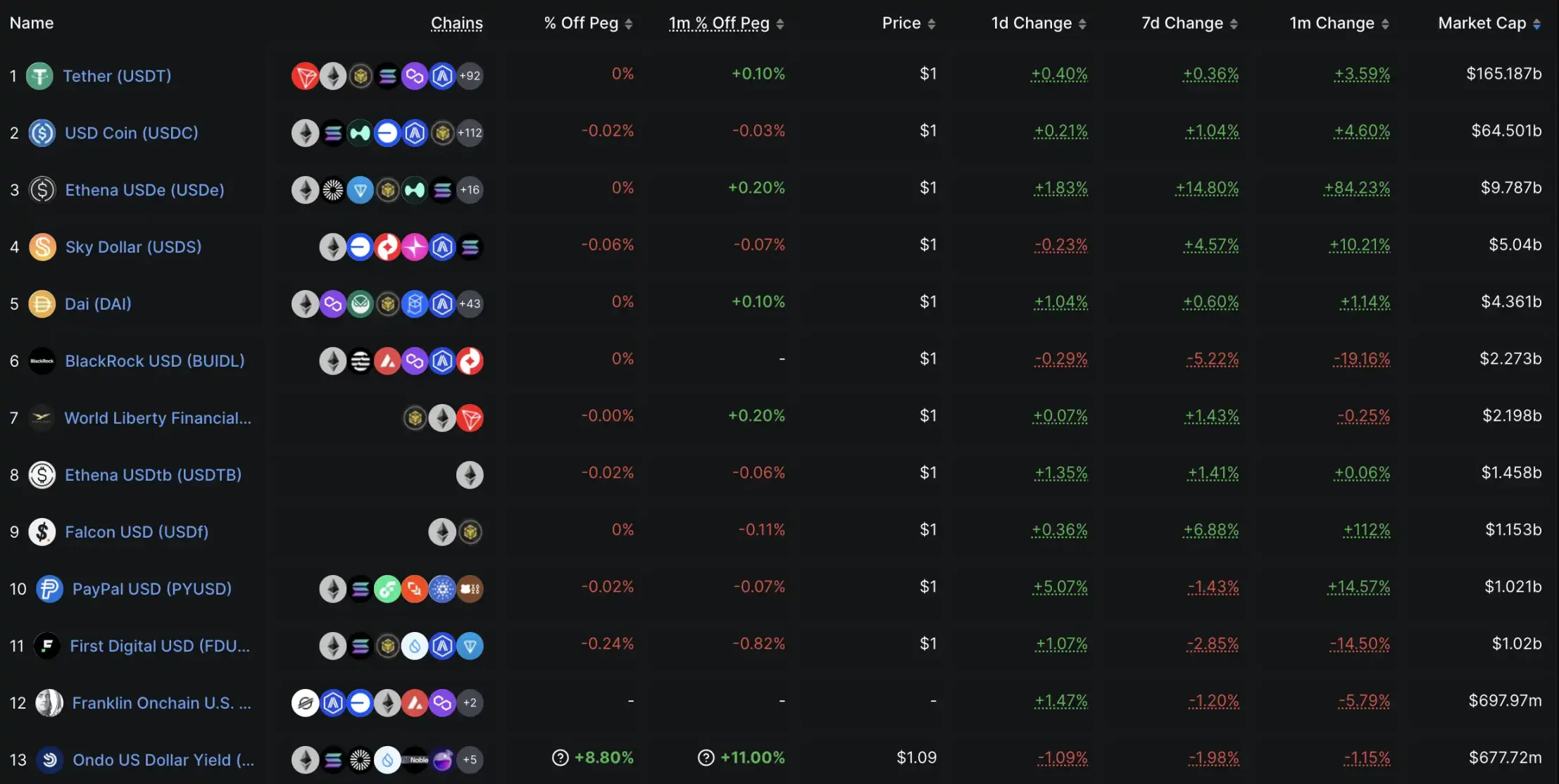Click the Tether coin logo icon

point(39,76)
